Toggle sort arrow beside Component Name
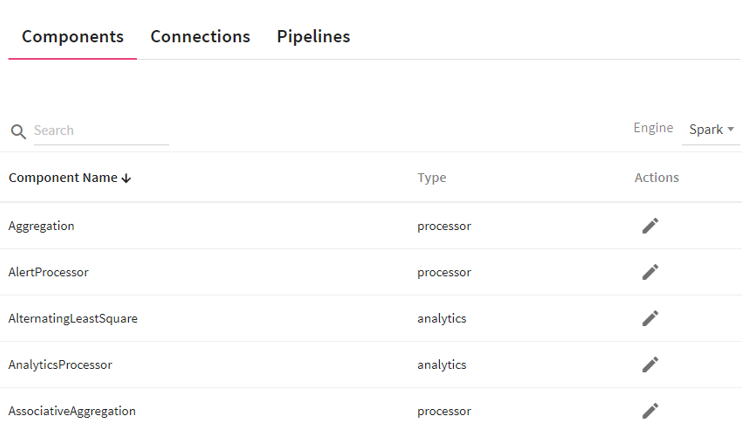This screenshot has height=425, width=742. tap(126, 178)
